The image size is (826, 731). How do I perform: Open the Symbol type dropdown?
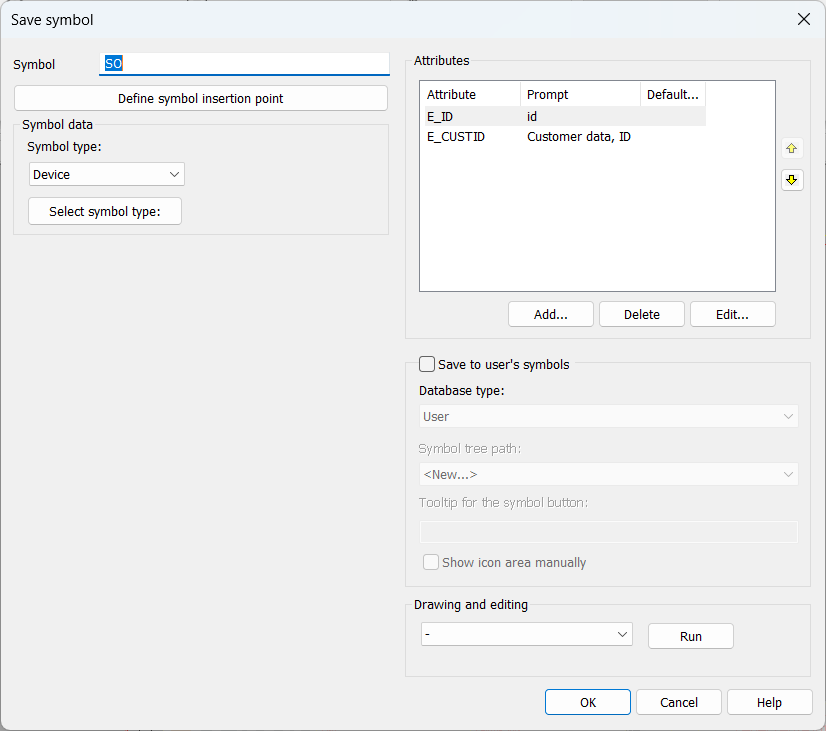[107, 174]
